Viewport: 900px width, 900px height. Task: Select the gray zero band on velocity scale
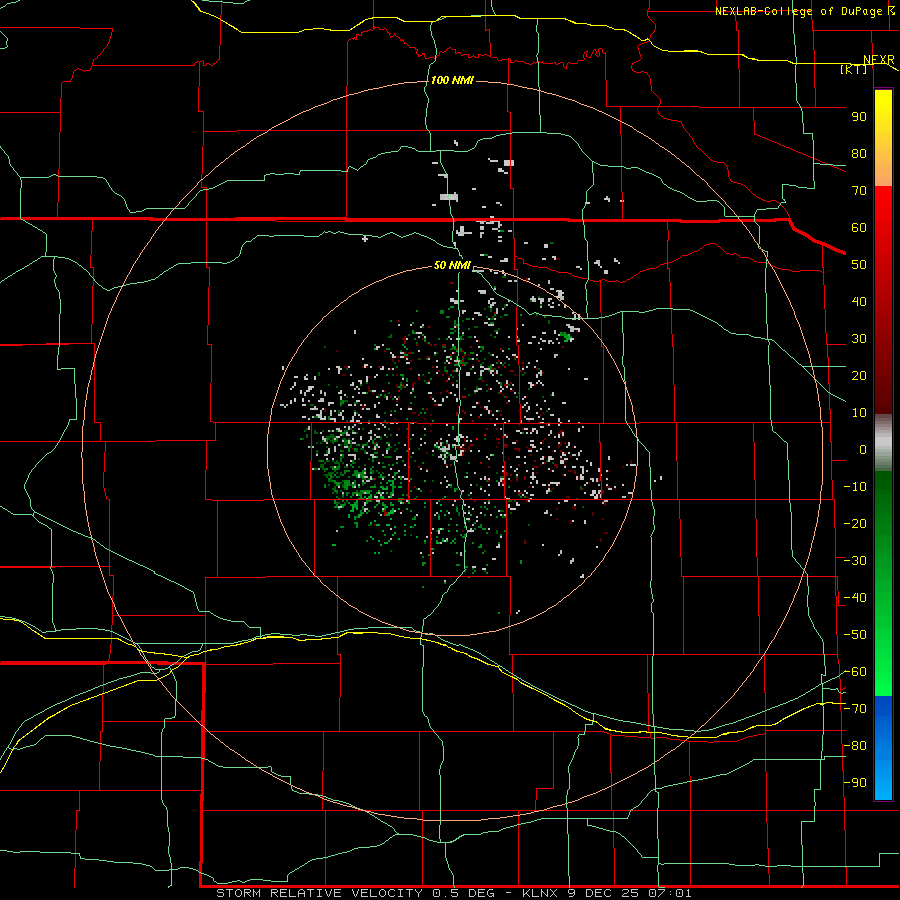[883, 443]
